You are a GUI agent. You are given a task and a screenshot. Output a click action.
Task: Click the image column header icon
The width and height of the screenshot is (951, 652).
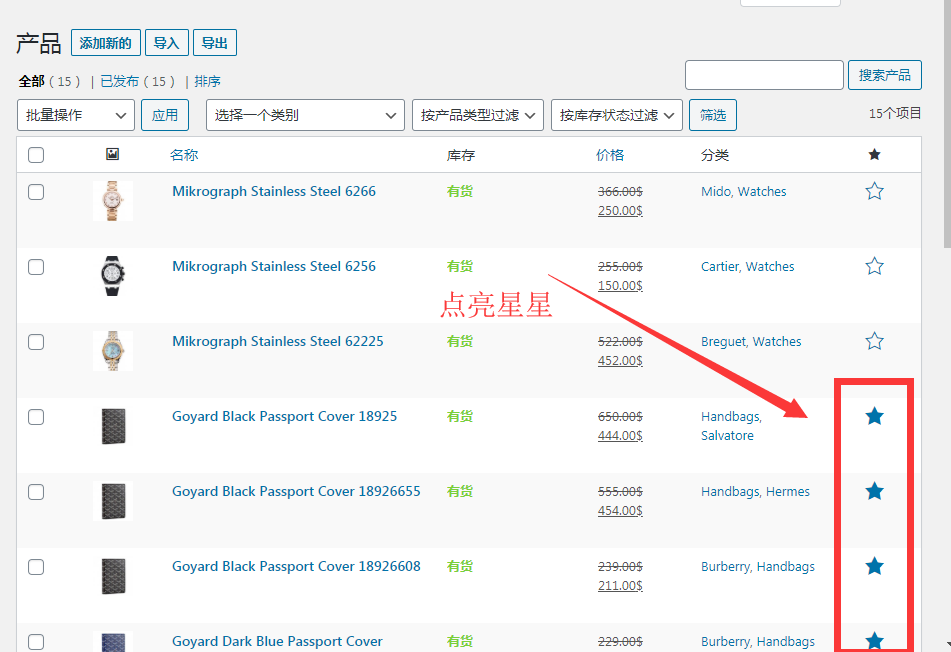click(112, 154)
